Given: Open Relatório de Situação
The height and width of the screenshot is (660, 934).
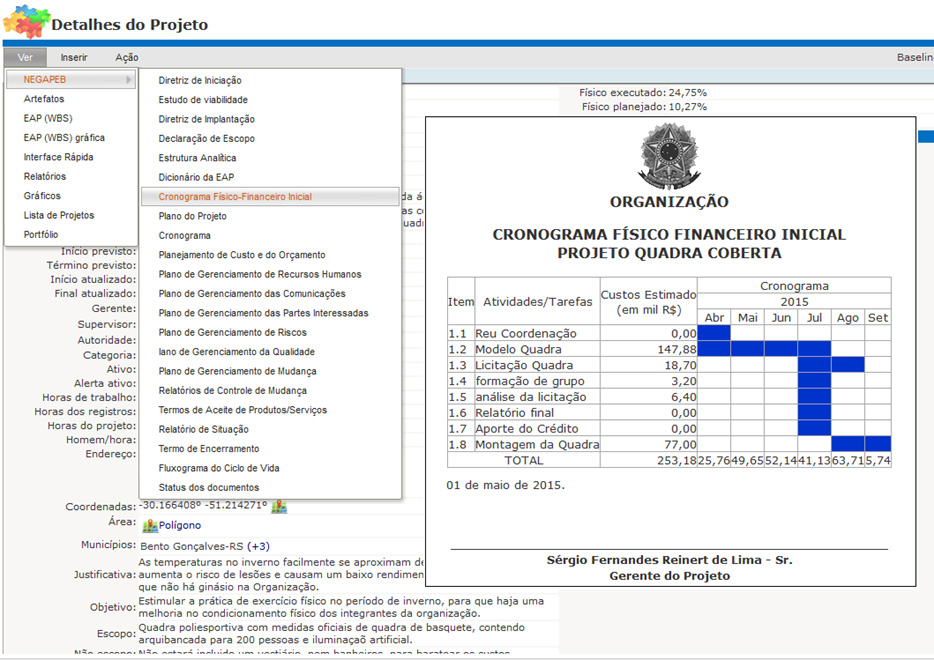Looking at the screenshot, I should [x=204, y=429].
